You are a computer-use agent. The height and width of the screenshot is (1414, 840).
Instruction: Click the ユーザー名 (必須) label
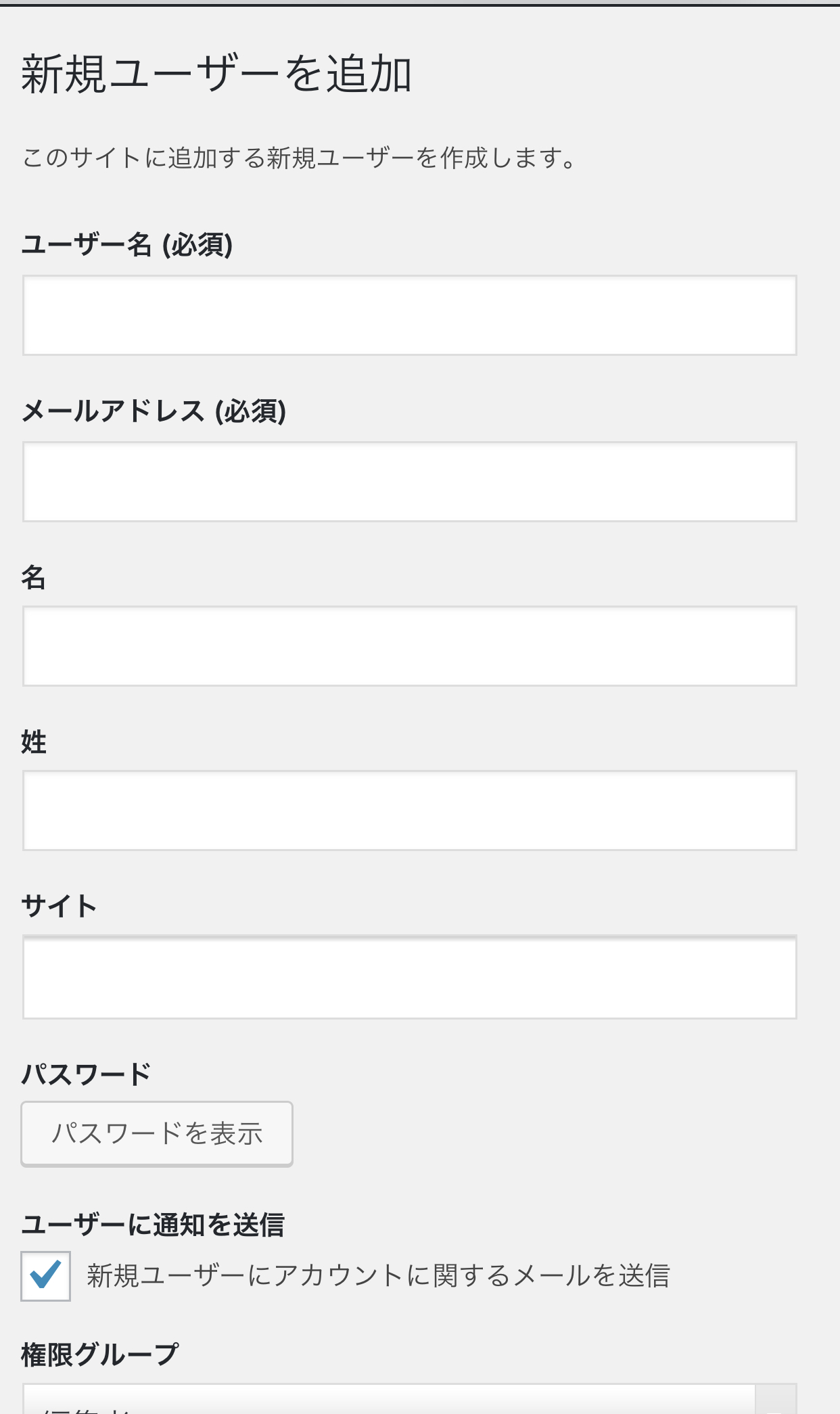coord(127,244)
